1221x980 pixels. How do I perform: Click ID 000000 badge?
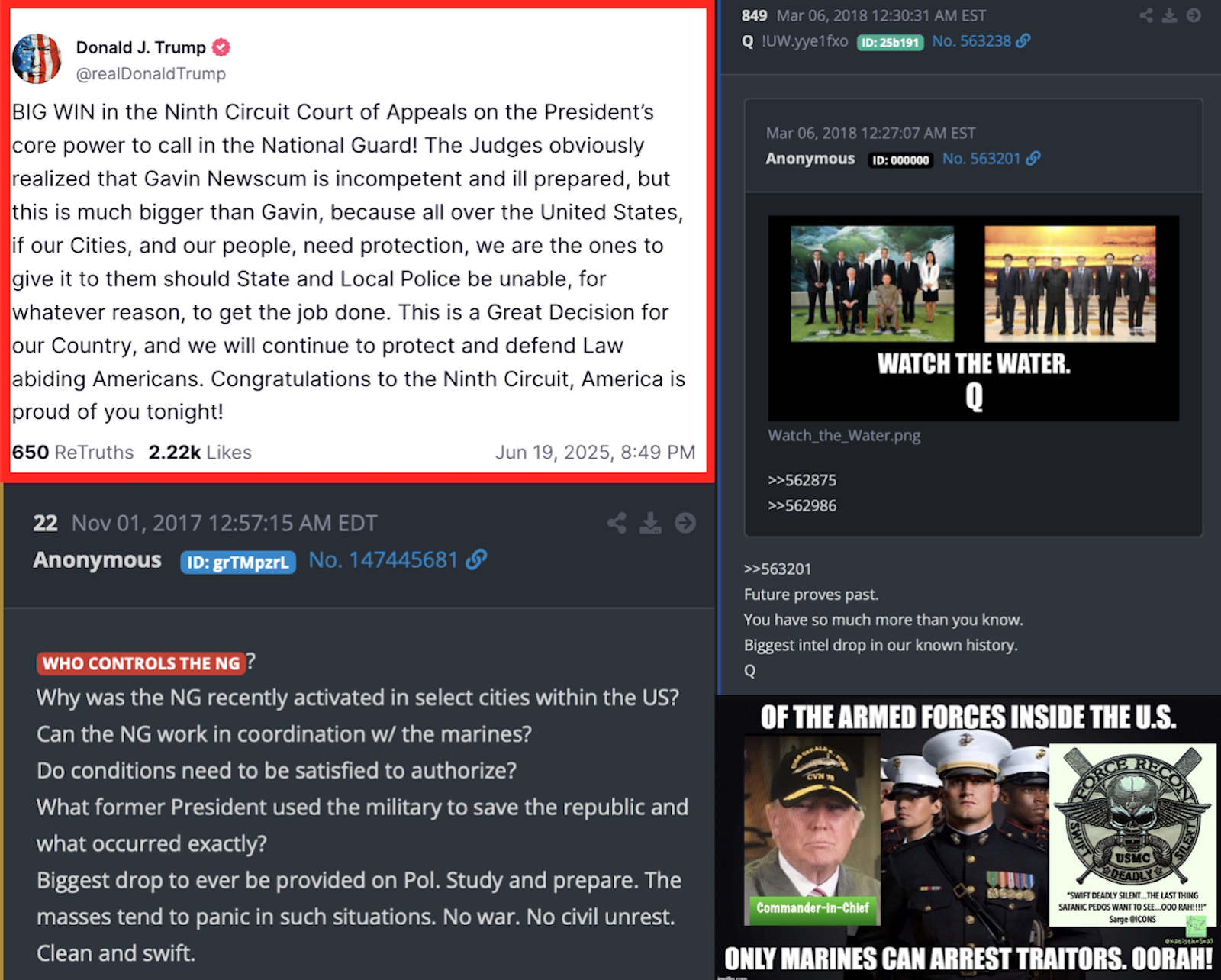900,160
